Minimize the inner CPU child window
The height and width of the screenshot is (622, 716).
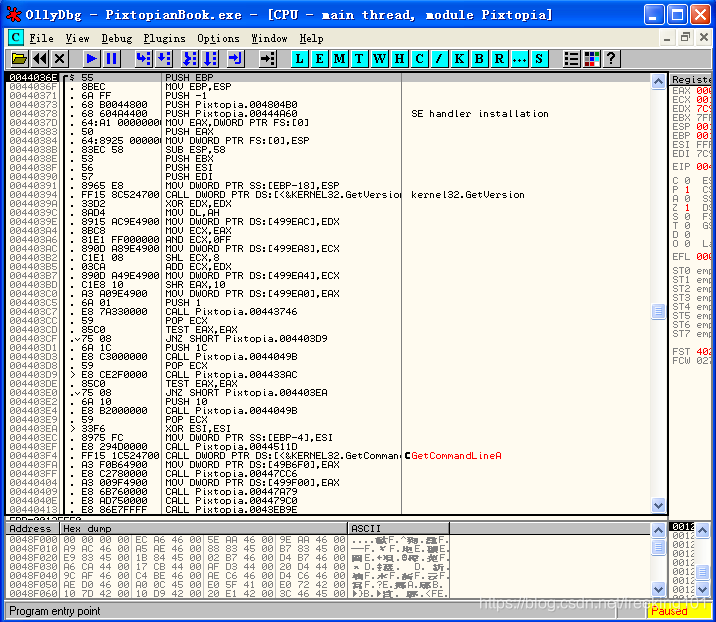667,38
